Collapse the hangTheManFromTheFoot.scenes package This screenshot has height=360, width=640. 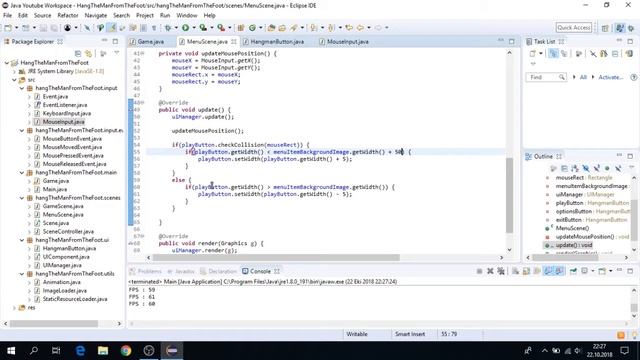click(x=22, y=198)
